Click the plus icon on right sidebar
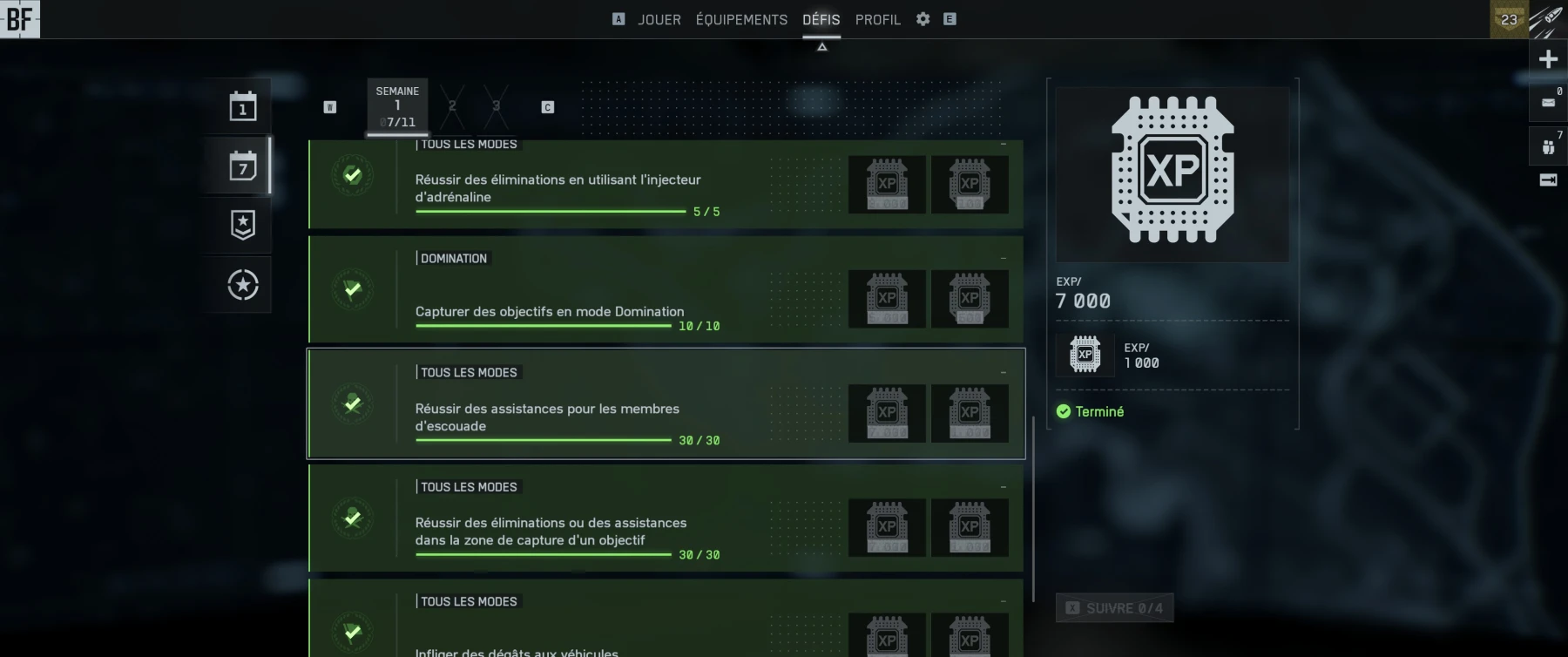1568x657 pixels. click(x=1548, y=59)
